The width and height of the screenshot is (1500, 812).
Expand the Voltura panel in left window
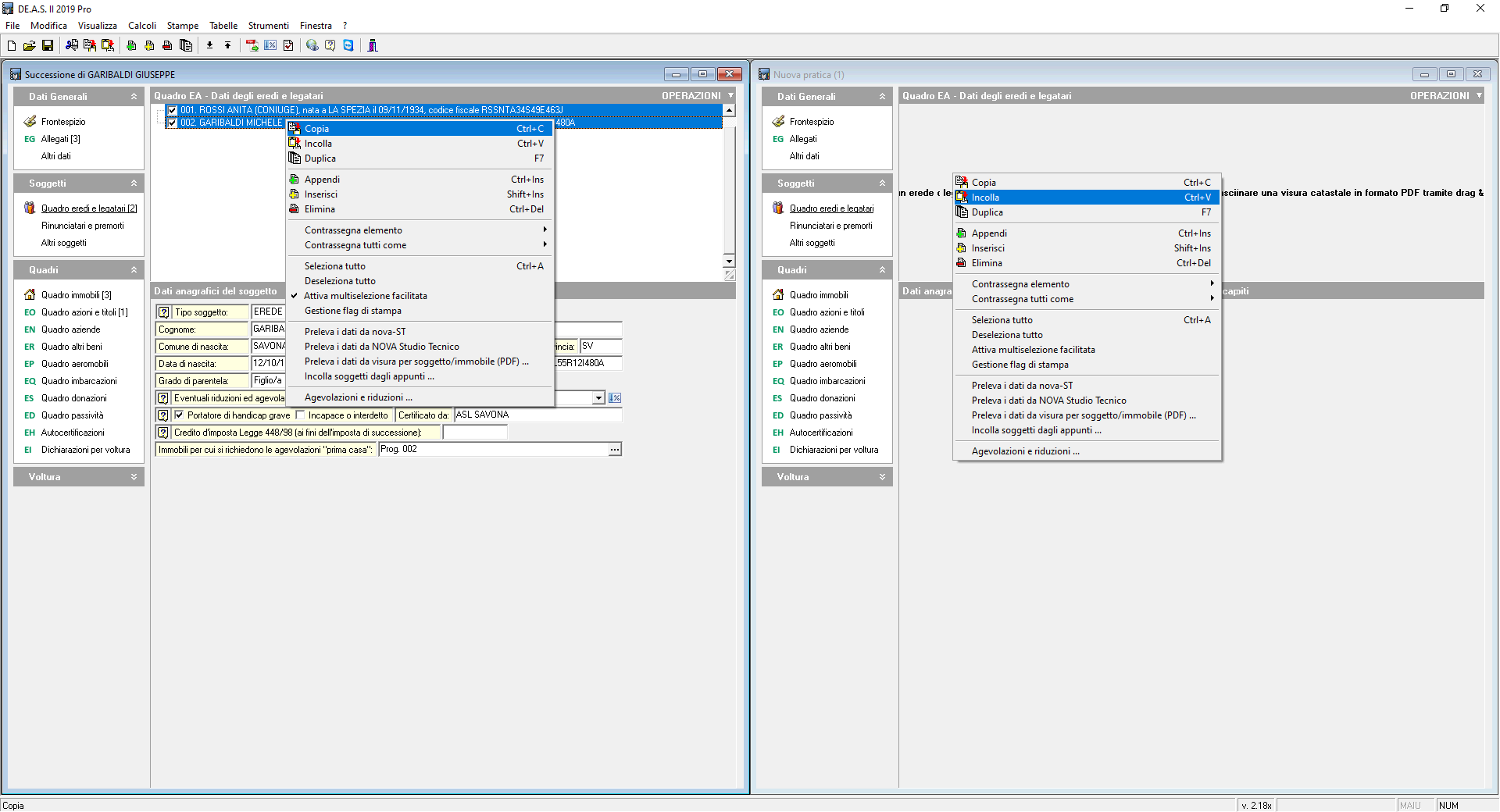[134, 477]
